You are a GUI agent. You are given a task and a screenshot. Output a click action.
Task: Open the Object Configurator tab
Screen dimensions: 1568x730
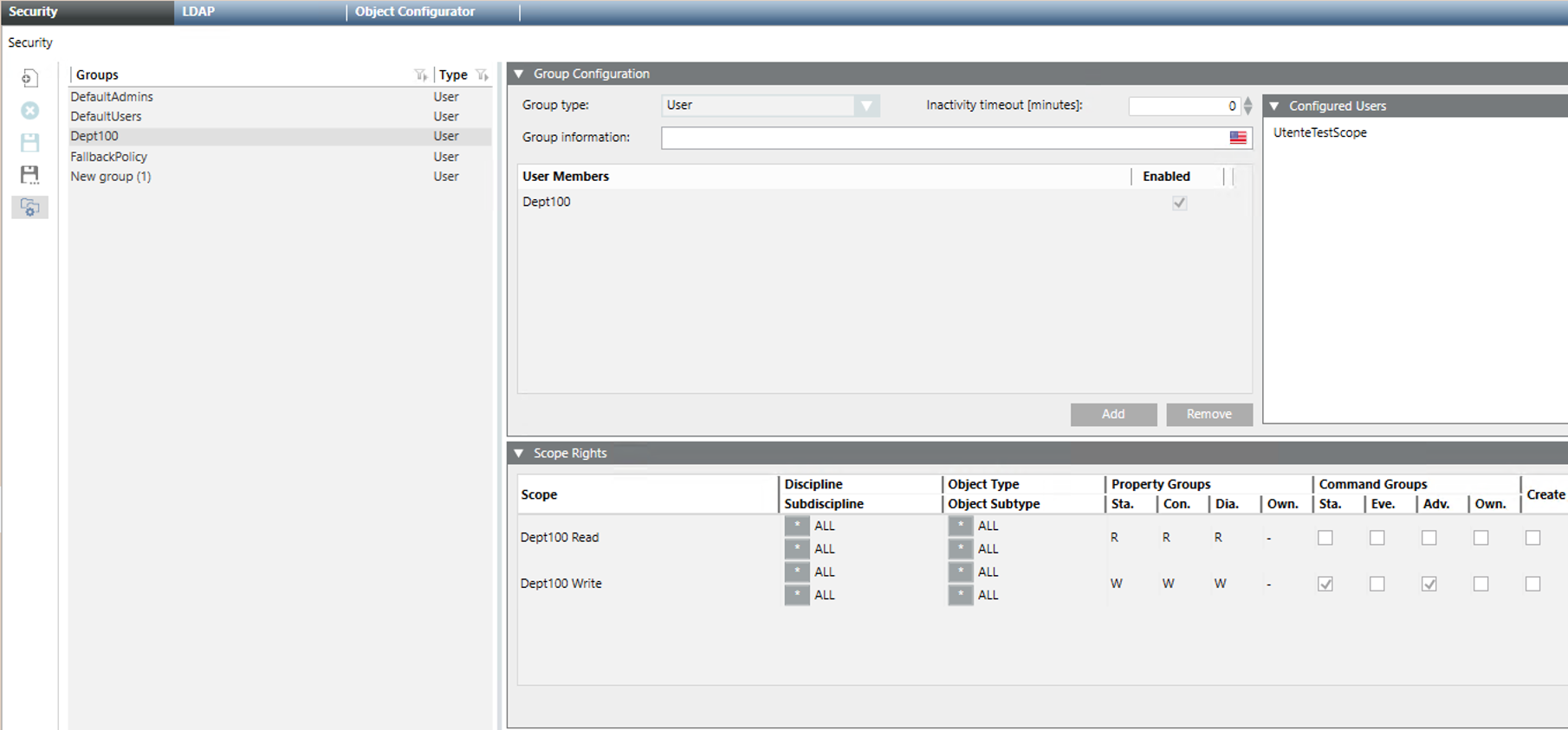coord(415,12)
